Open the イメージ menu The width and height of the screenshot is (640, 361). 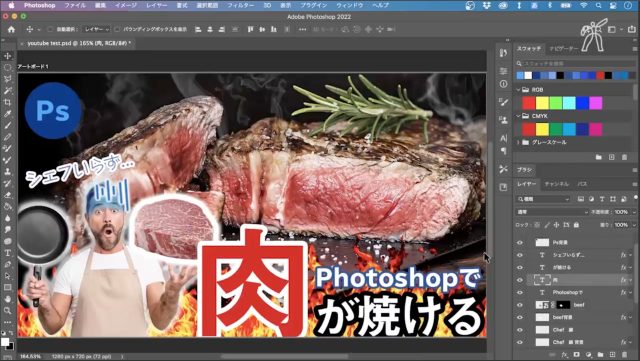[126, 5]
